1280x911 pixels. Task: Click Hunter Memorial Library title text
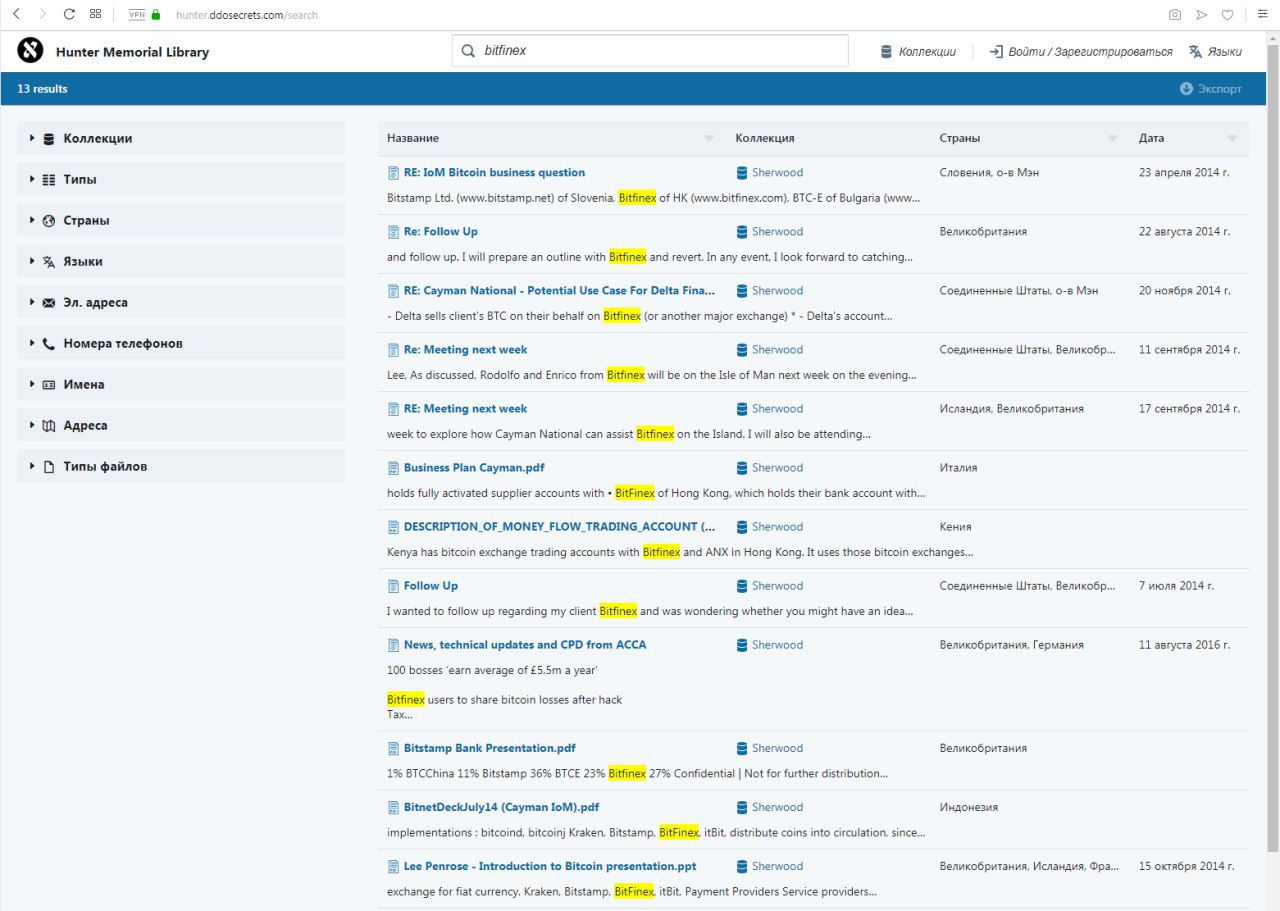tap(132, 52)
